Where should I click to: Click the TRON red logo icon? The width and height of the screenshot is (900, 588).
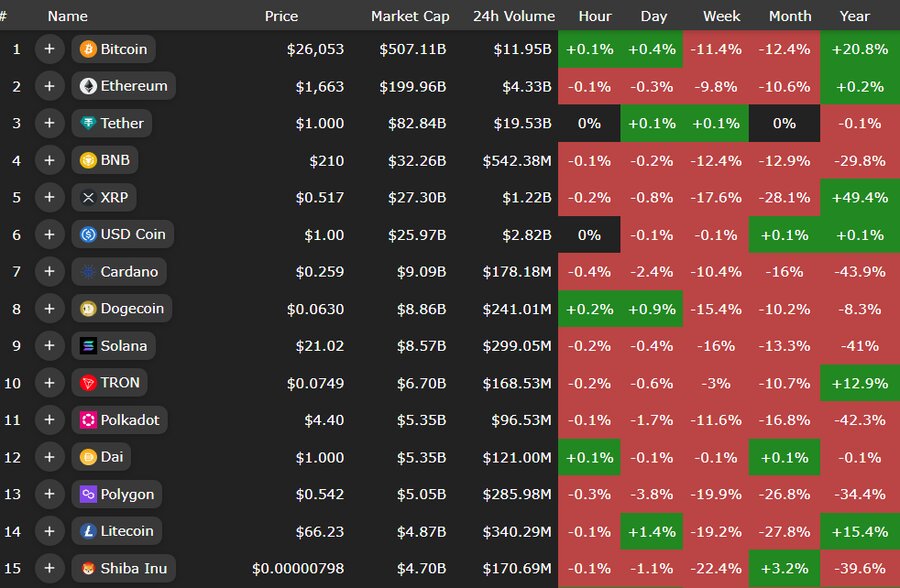point(88,383)
